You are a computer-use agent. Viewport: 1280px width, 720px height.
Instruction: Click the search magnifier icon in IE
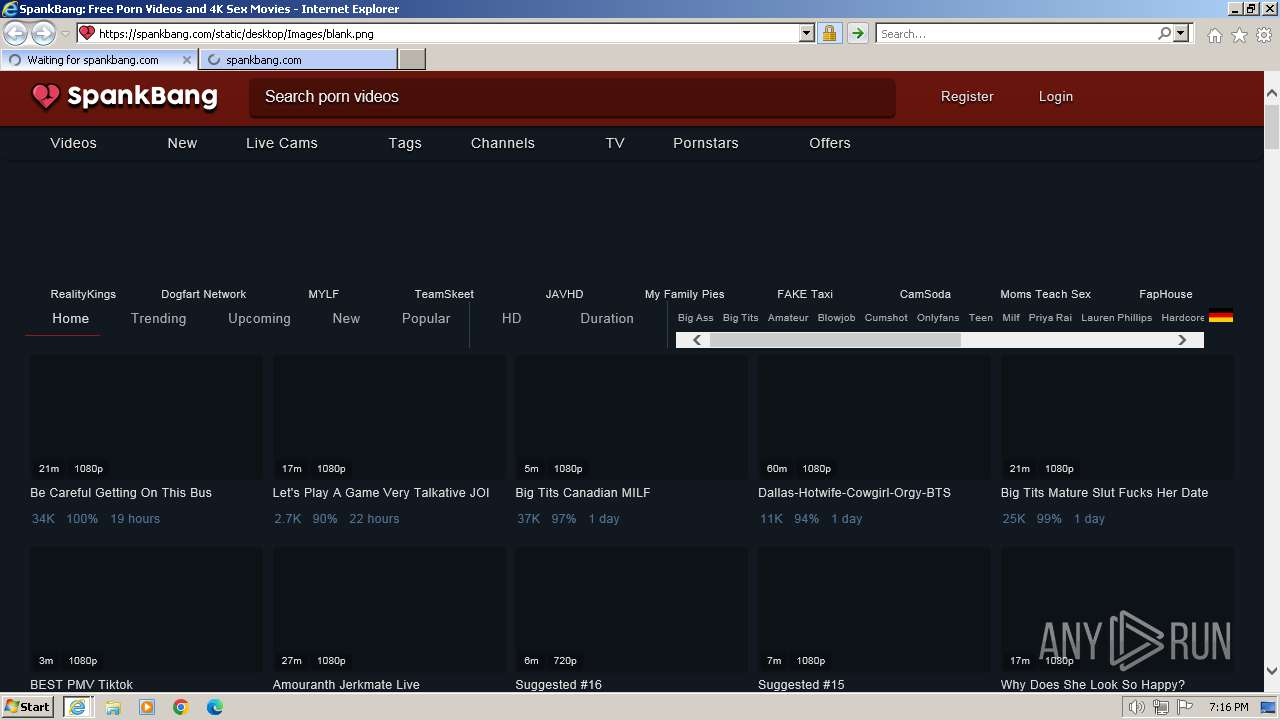(x=1164, y=33)
